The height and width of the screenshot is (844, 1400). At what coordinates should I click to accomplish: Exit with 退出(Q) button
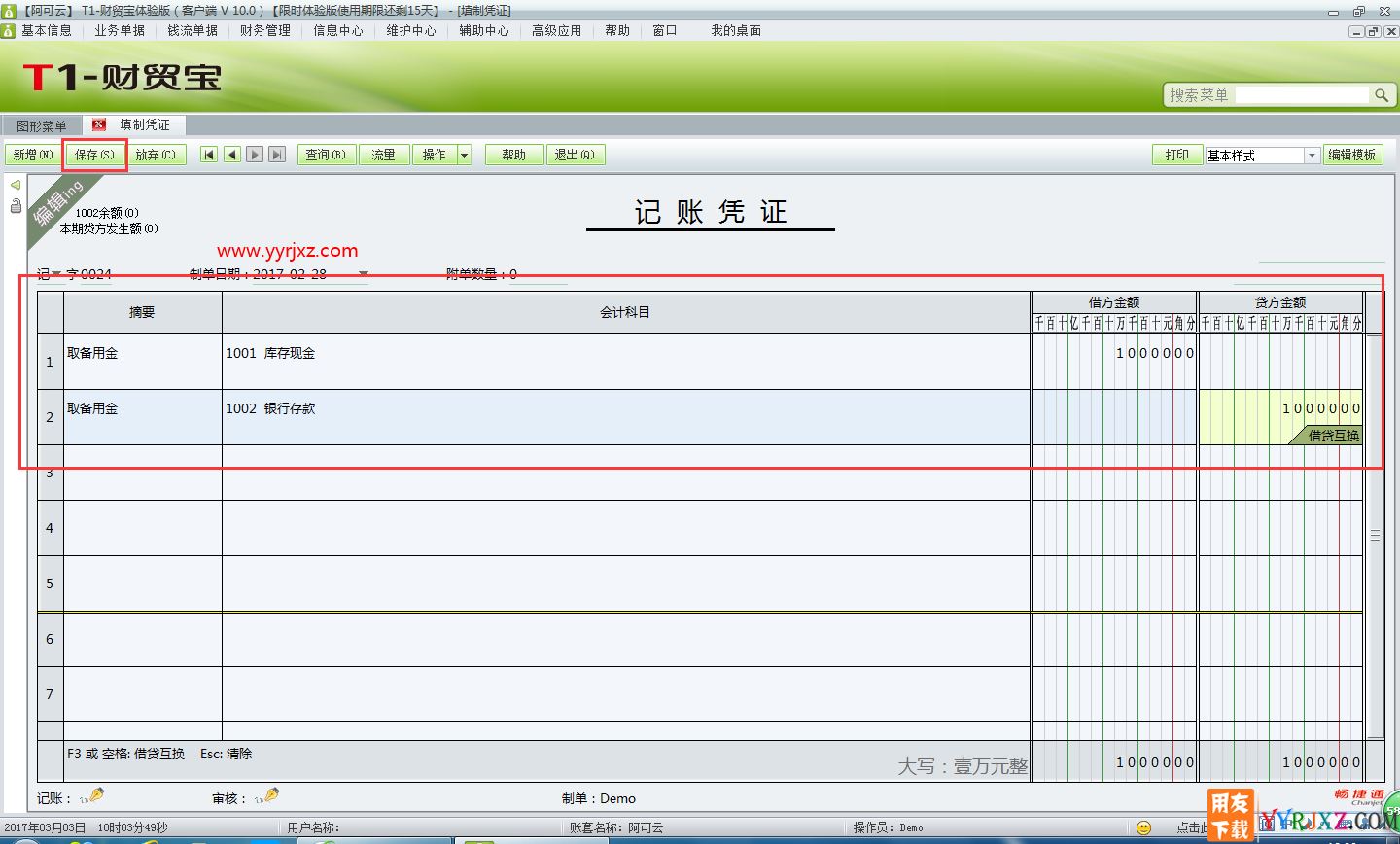pyautogui.click(x=575, y=155)
